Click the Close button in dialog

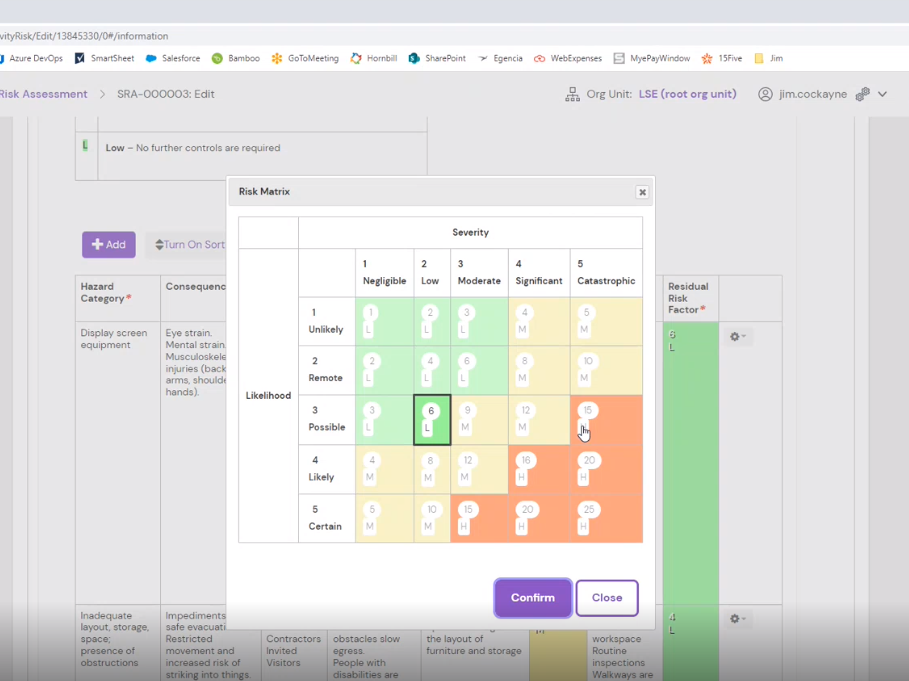click(606, 598)
